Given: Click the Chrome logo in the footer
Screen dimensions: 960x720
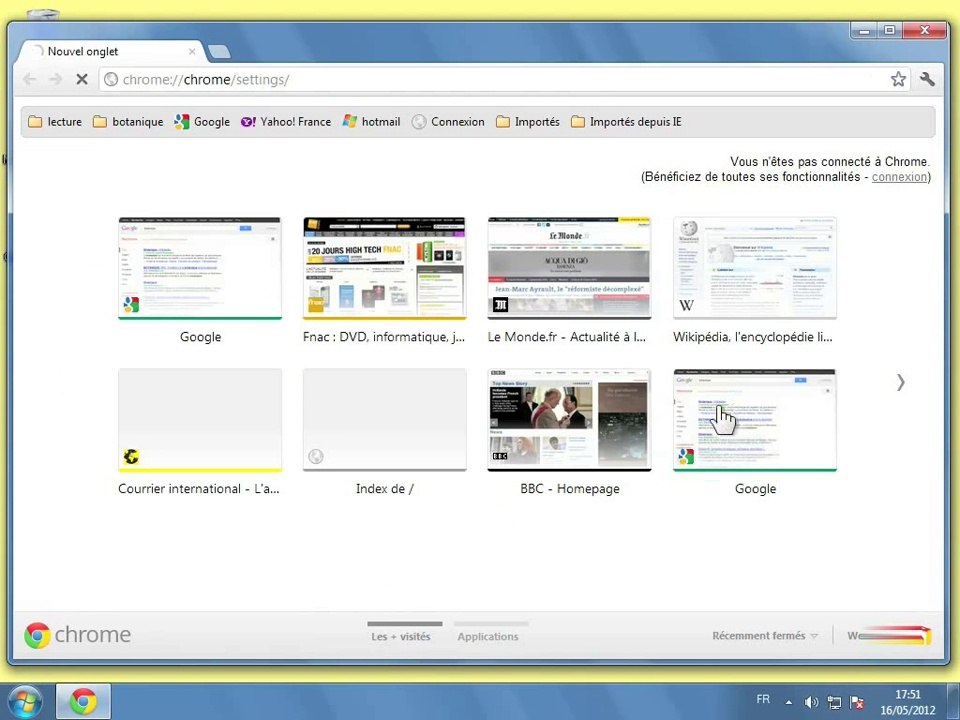Looking at the screenshot, I should pyautogui.click(x=77, y=635).
